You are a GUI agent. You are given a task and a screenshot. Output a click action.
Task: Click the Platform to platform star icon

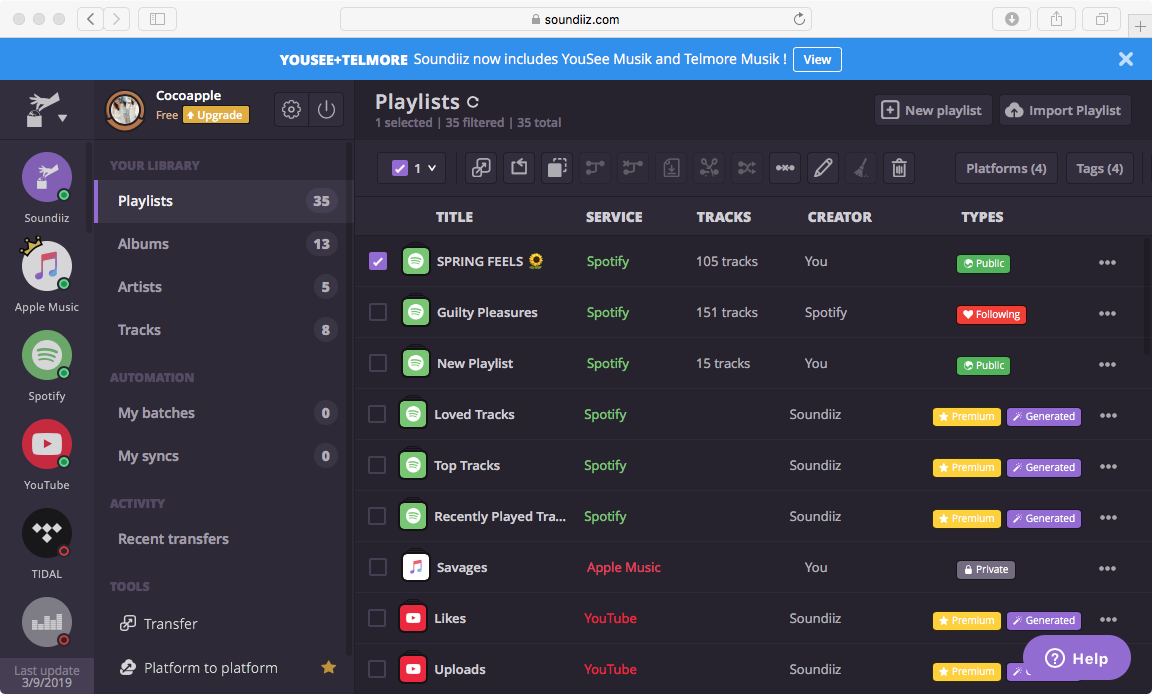coord(328,667)
